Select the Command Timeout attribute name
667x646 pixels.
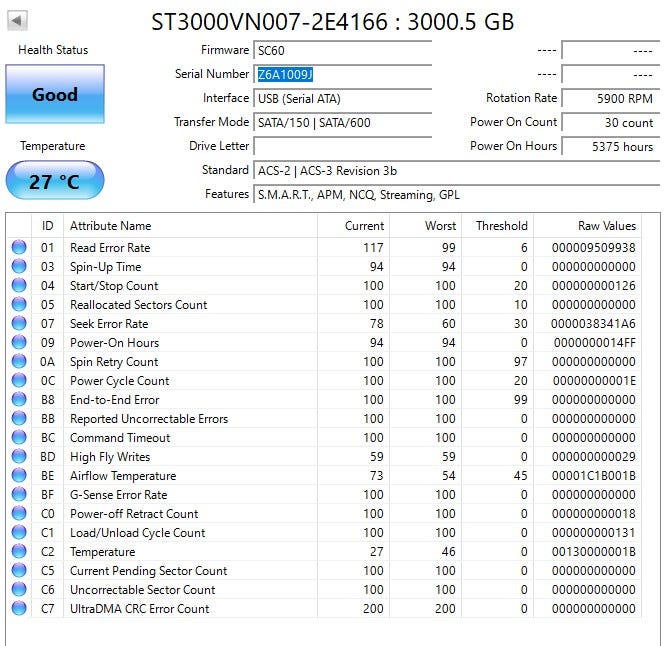(120, 438)
